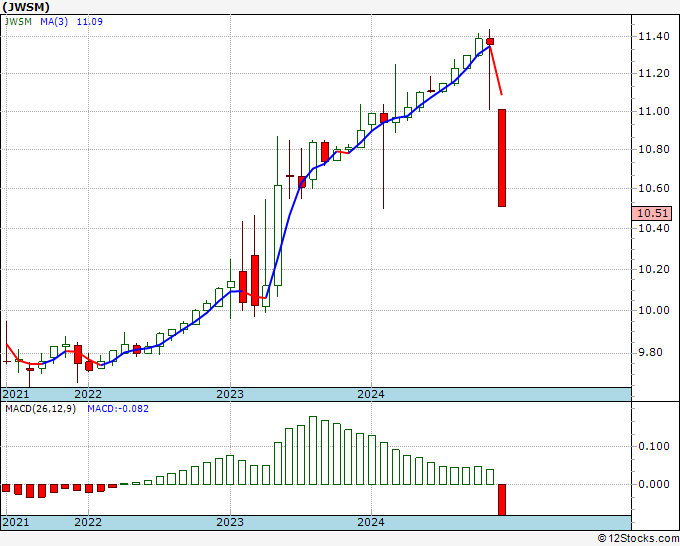Click the 11.20 price axis label
Viewport: 680px width, 546px height.
pos(654,73)
